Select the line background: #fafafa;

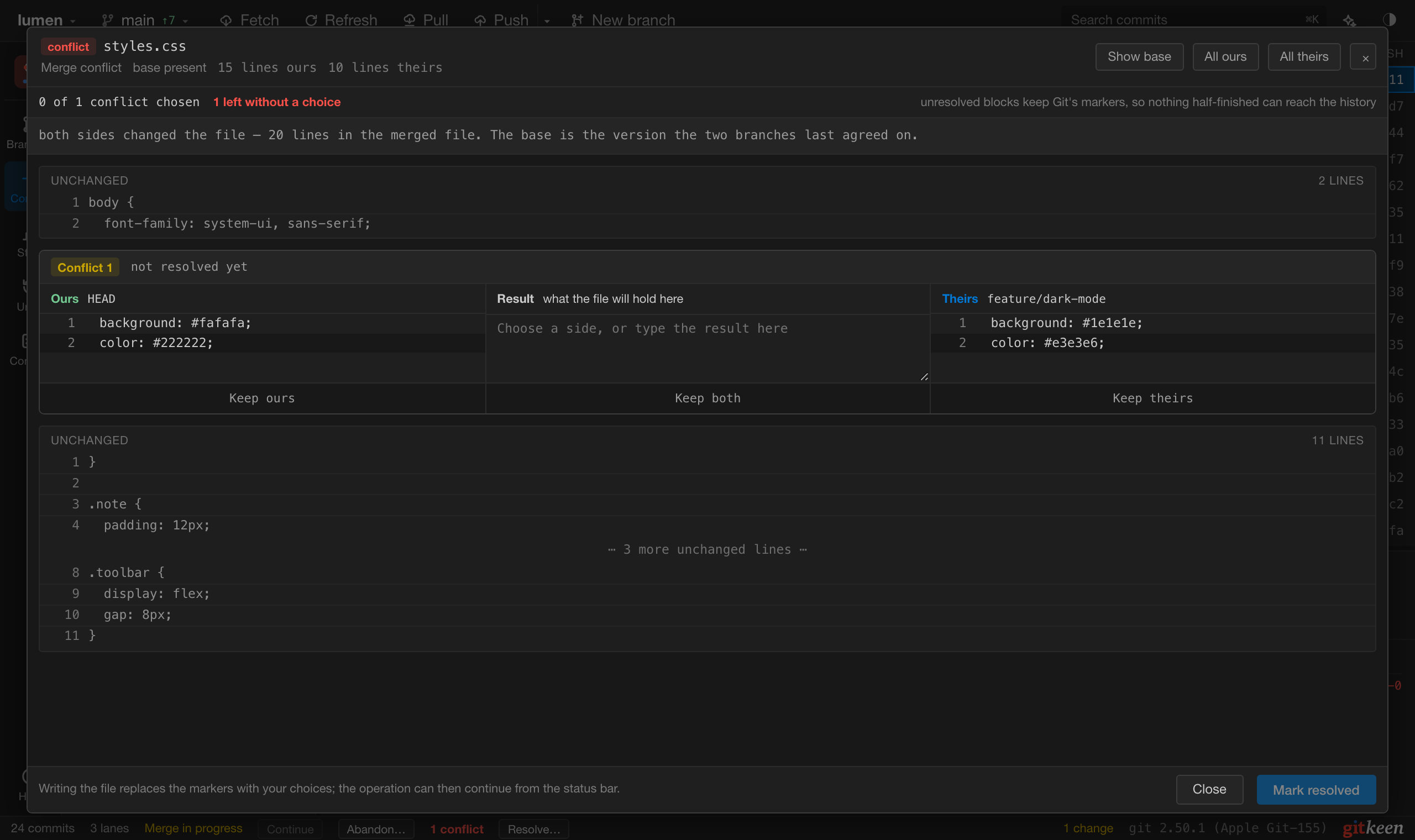click(x=262, y=323)
